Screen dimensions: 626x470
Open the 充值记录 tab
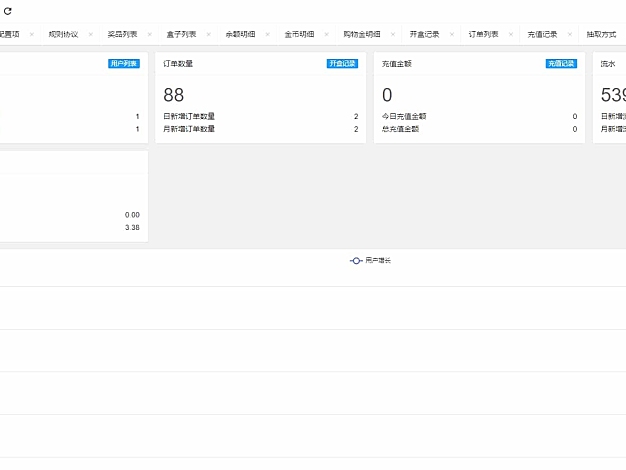click(x=543, y=34)
